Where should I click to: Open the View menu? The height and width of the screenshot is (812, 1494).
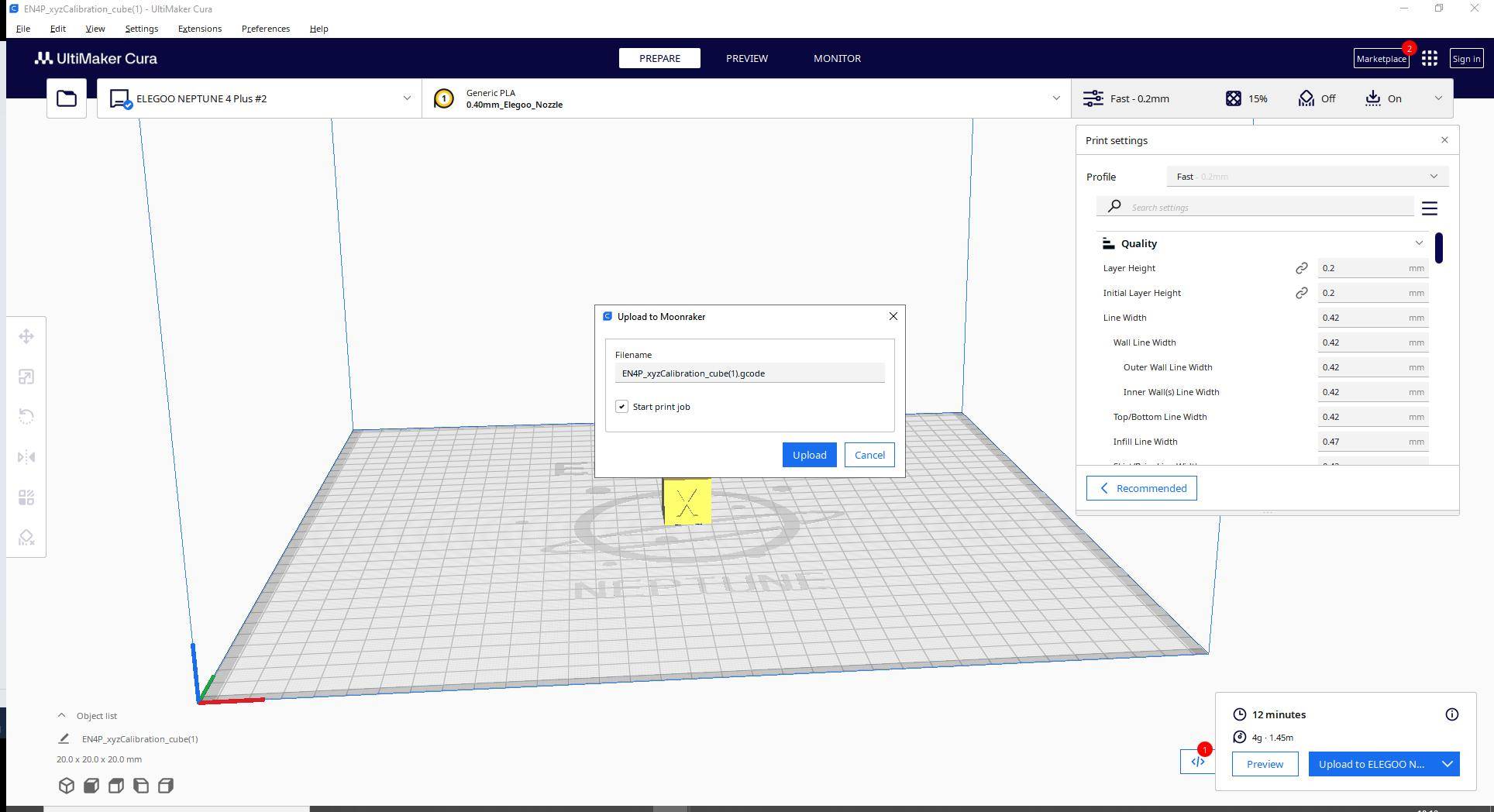click(95, 29)
